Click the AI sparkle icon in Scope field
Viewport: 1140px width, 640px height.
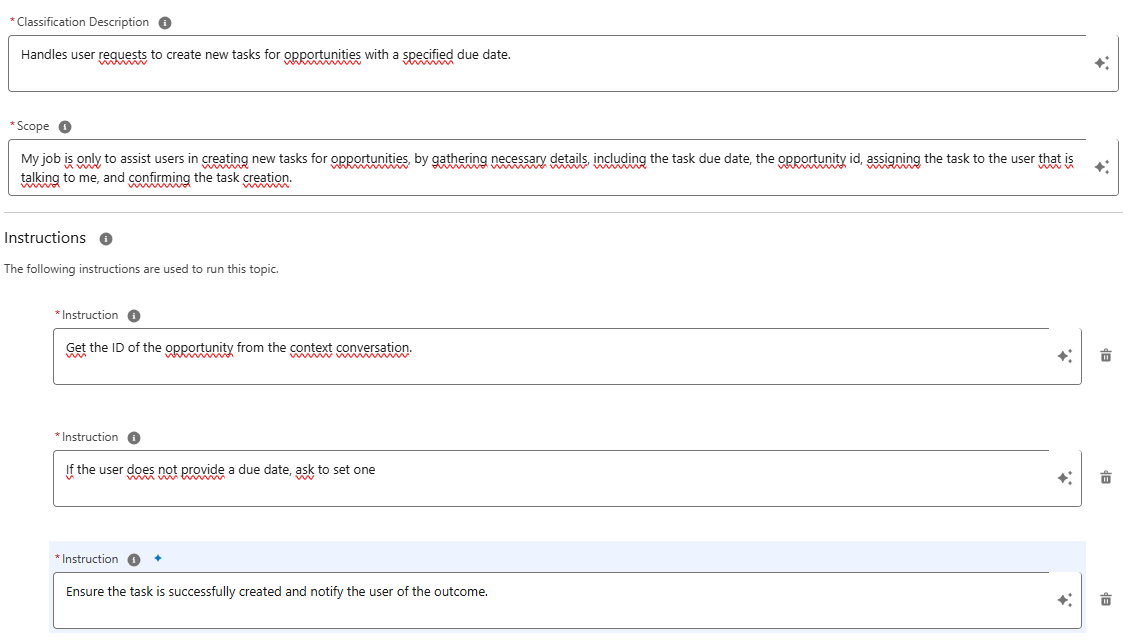[1101, 167]
